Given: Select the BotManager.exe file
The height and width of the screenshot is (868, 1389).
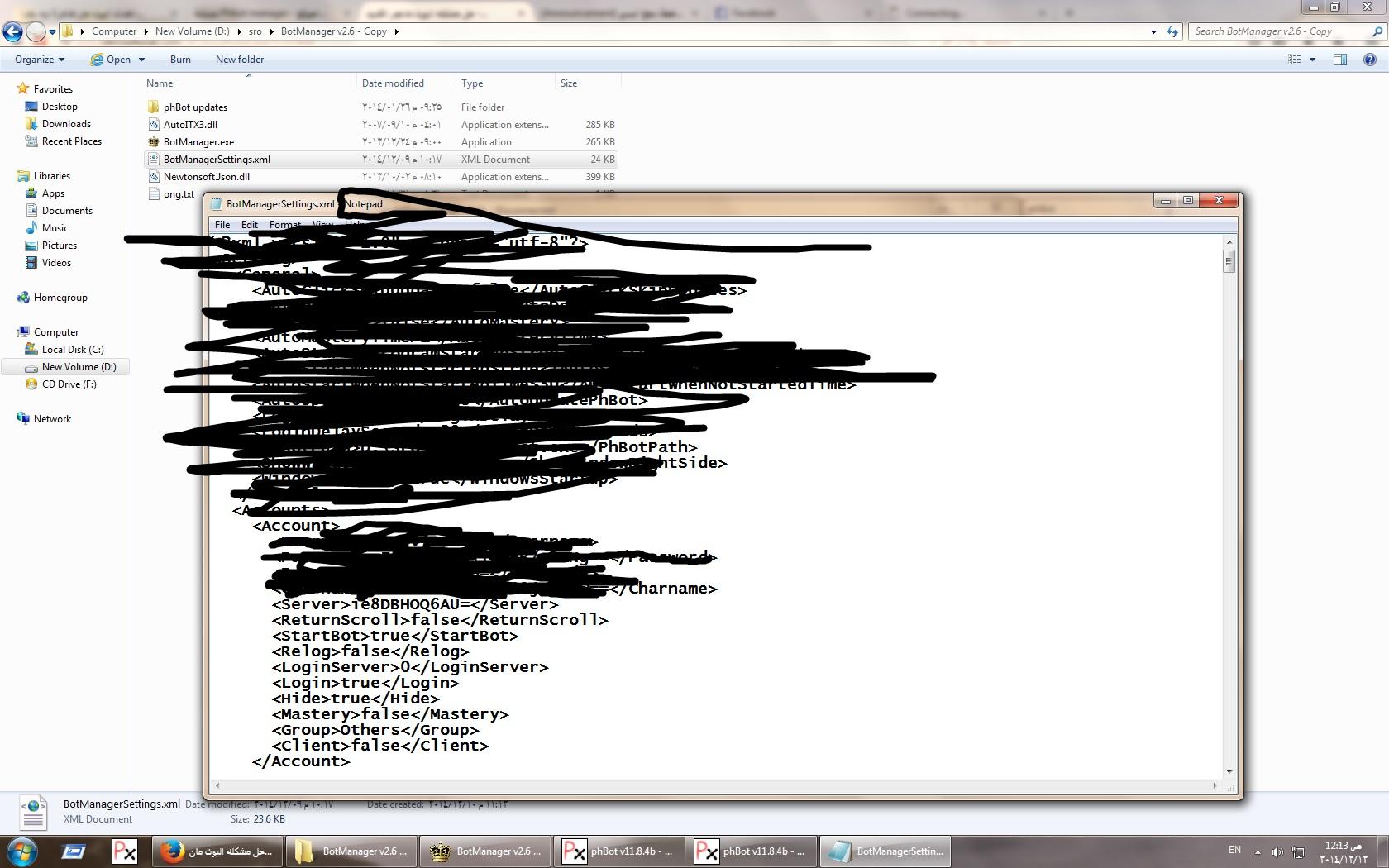Looking at the screenshot, I should (198, 142).
